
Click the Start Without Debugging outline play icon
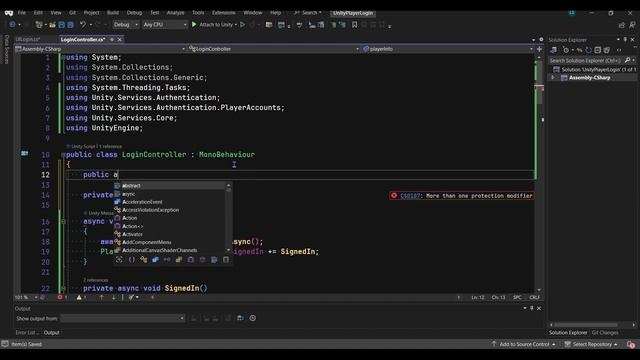(x=243, y=24)
